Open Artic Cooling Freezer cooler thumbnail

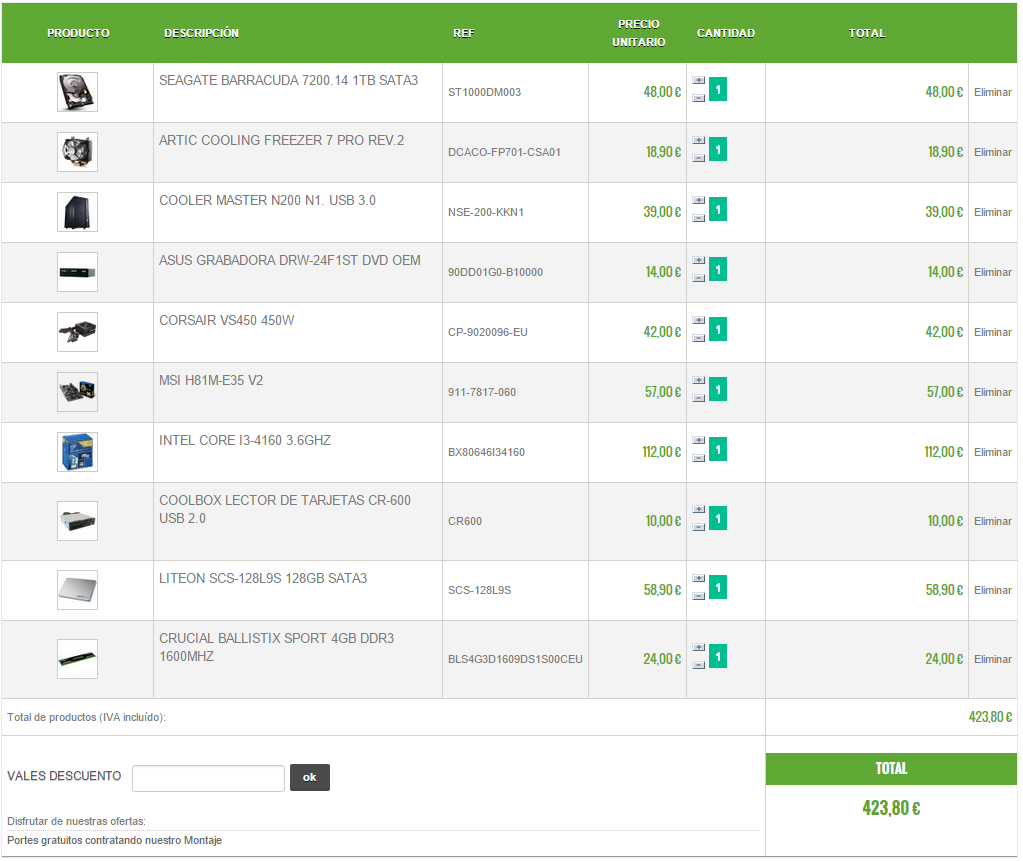coord(78,152)
